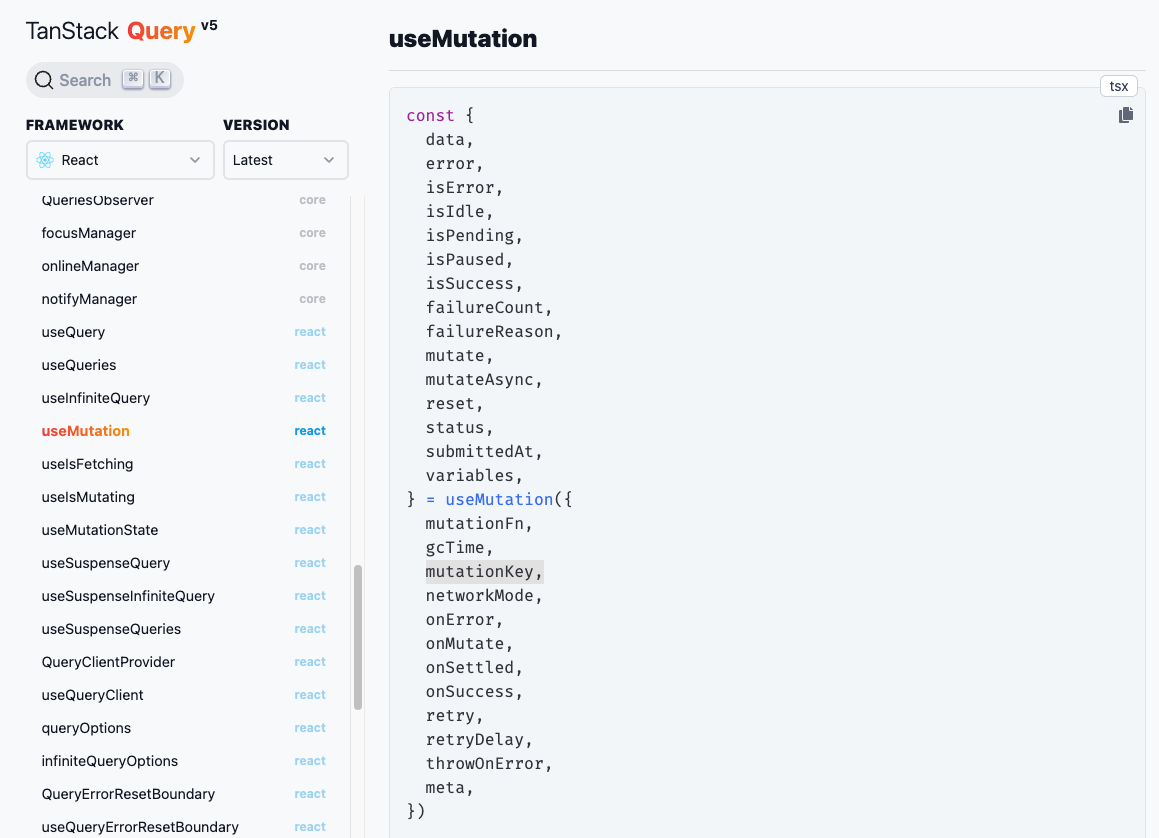
Task: Click the FRAMEWORK section label
Action: (x=75, y=125)
